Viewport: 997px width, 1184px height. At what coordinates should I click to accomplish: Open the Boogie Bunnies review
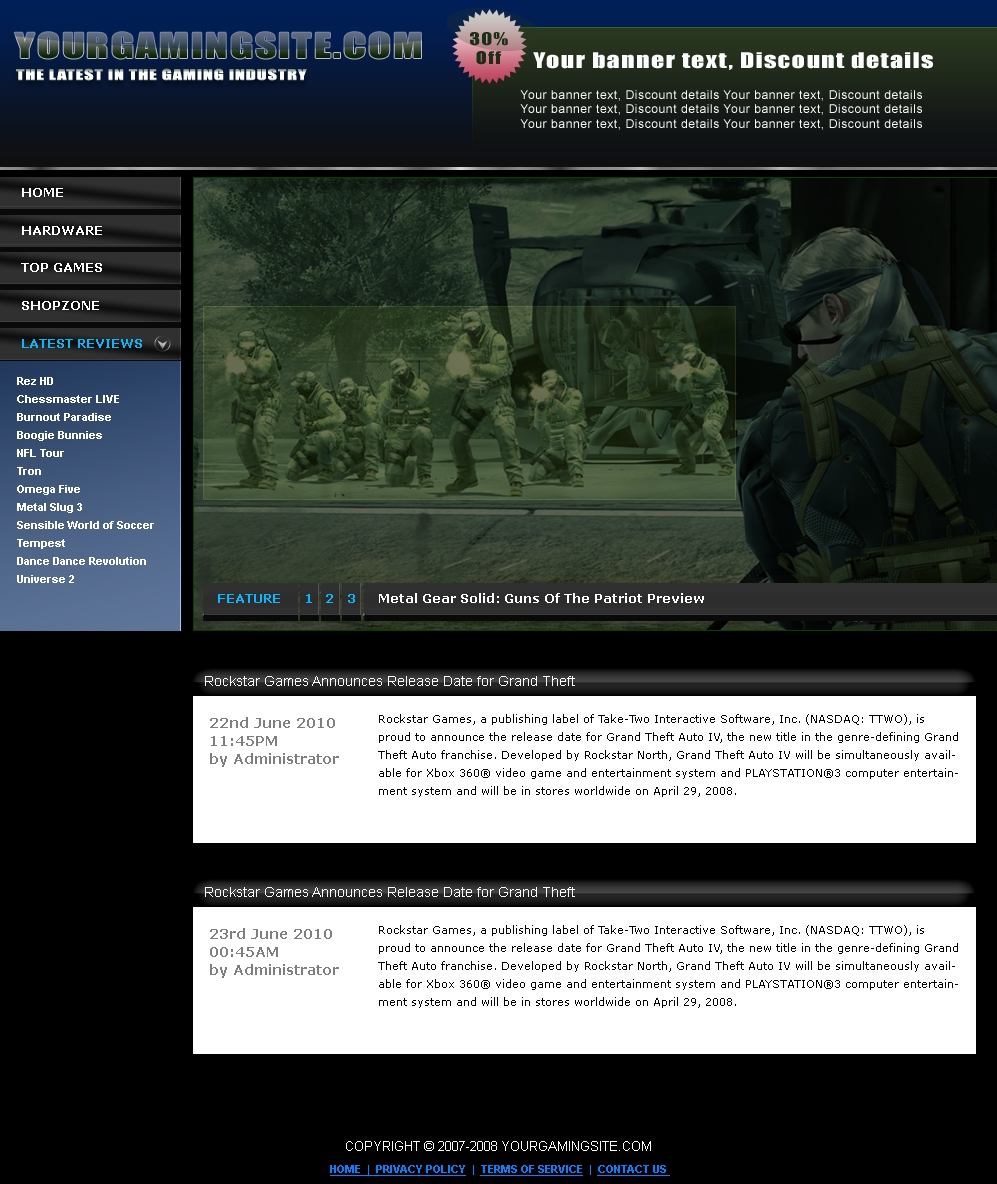pyautogui.click(x=59, y=436)
